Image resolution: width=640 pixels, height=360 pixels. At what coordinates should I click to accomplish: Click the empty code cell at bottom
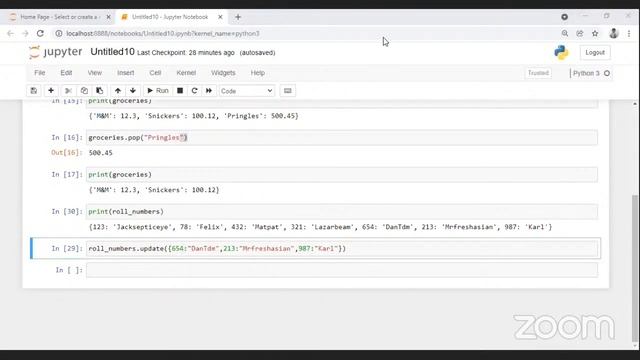point(342,270)
